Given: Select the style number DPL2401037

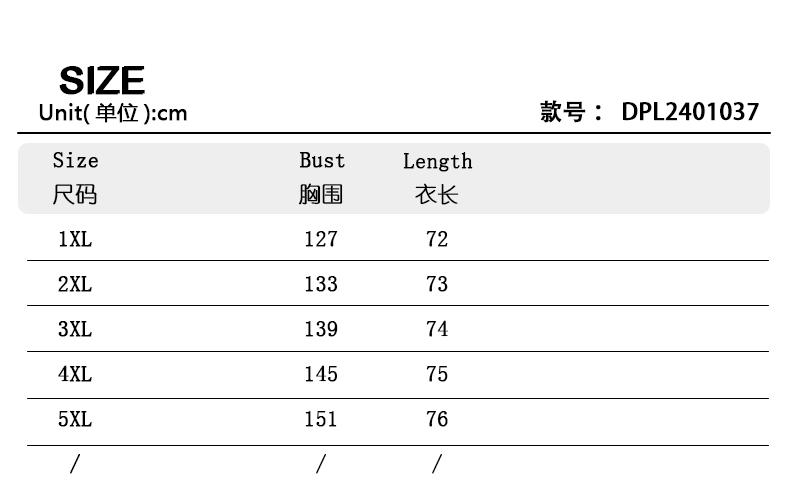Looking at the screenshot, I should pos(690,112).
